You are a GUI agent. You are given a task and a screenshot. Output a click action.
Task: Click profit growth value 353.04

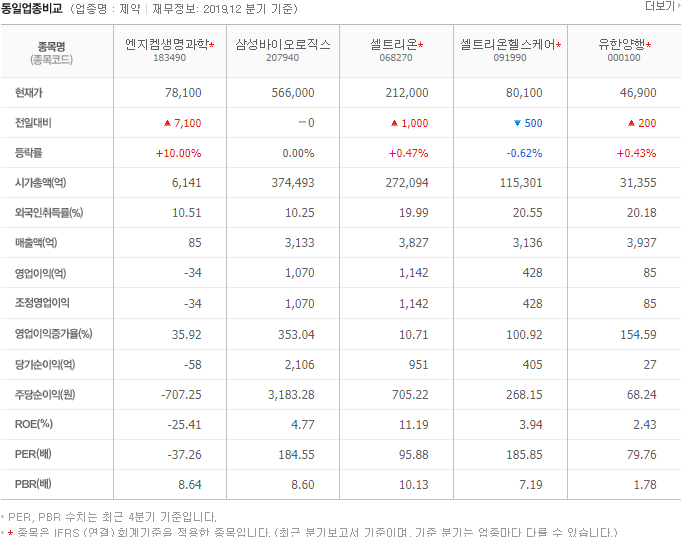[x=296, y=334]
